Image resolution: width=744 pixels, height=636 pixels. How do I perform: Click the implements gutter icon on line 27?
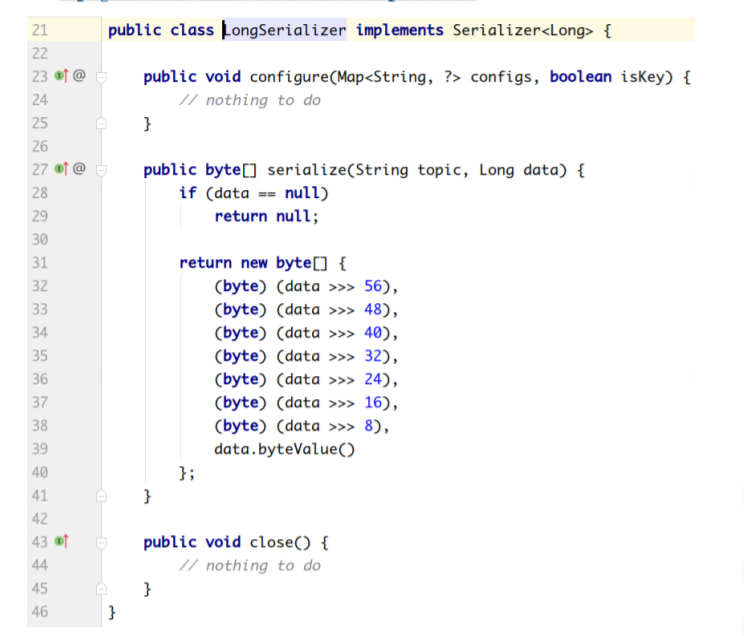click(61, 168)
